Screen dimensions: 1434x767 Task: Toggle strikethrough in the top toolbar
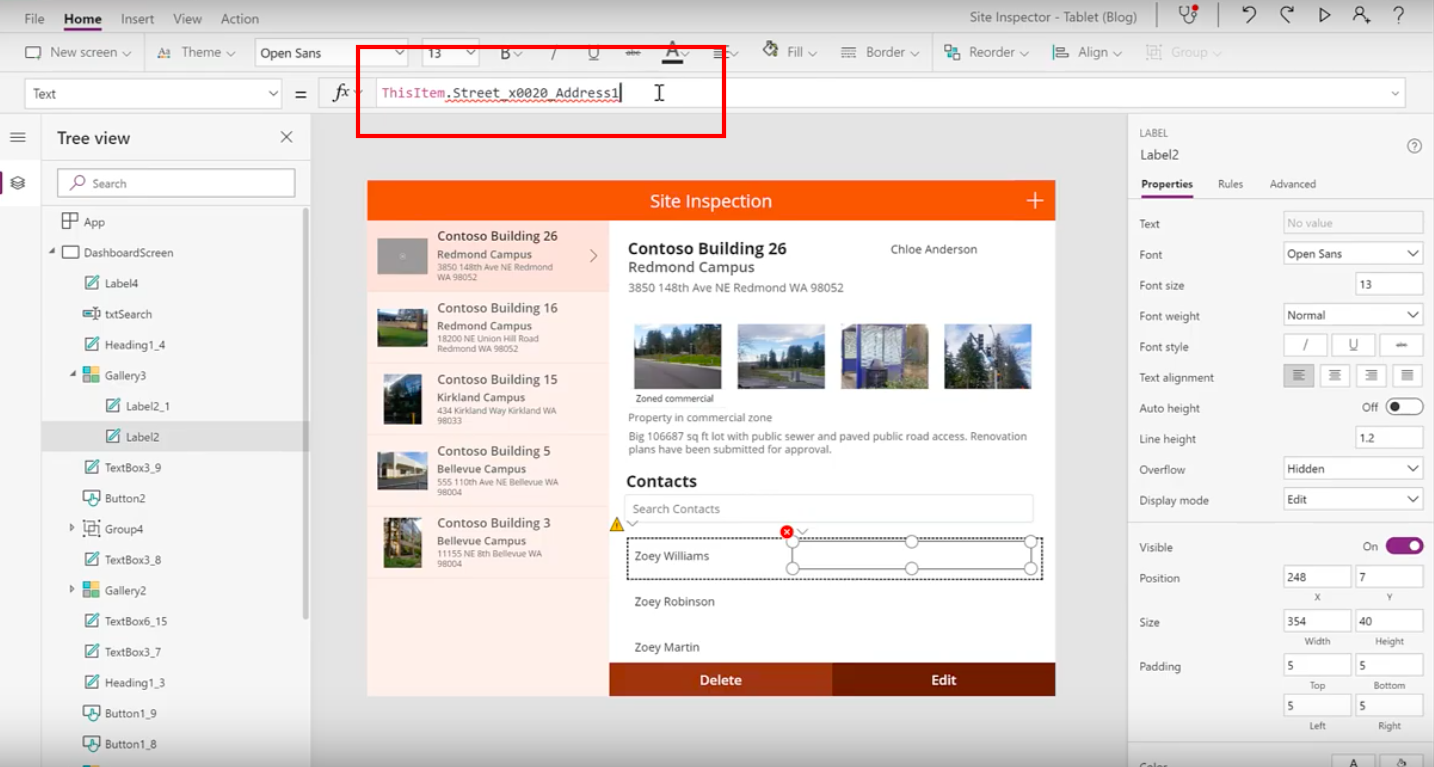(x=632, y=52)
